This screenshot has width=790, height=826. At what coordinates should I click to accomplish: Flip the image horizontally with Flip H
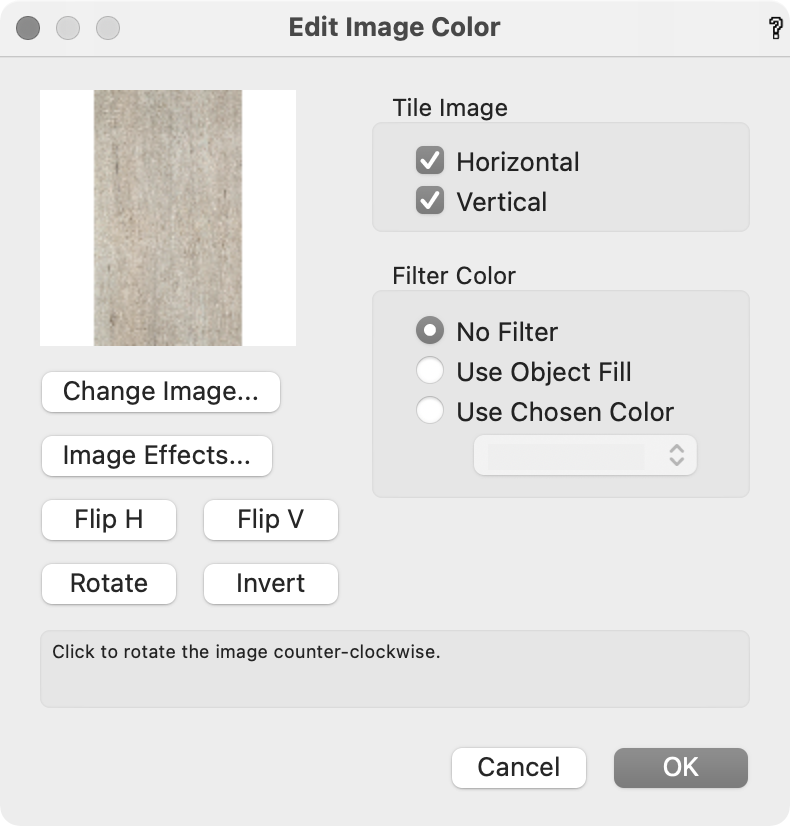[109, 520]
